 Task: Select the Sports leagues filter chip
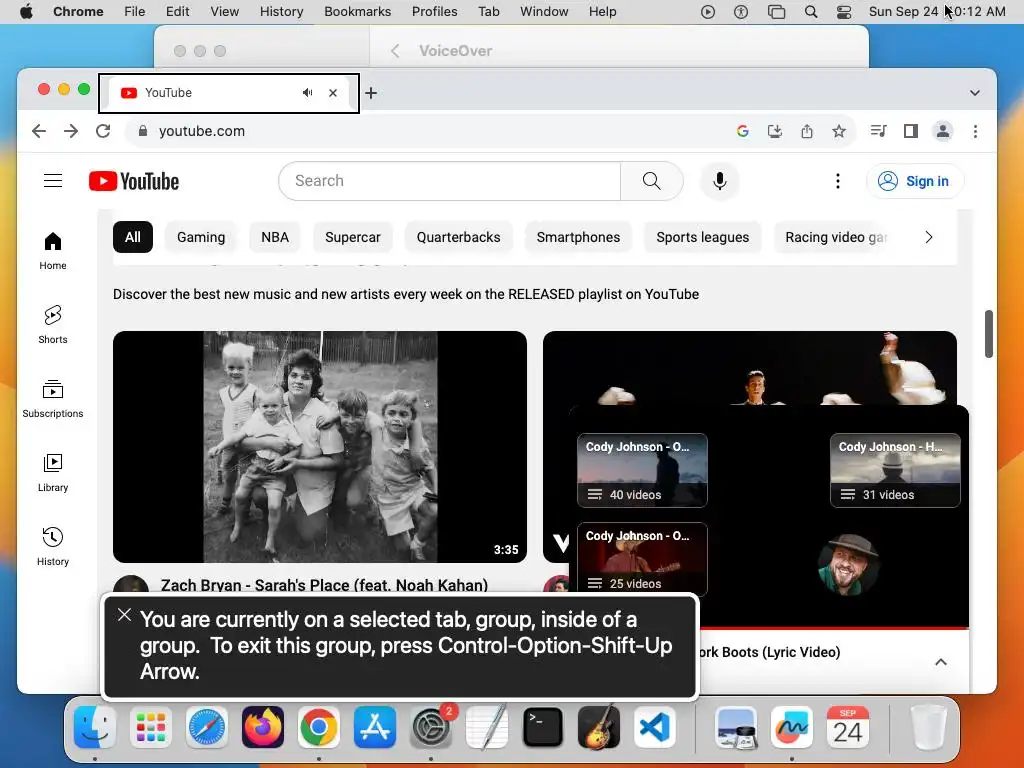click(703, 237)
